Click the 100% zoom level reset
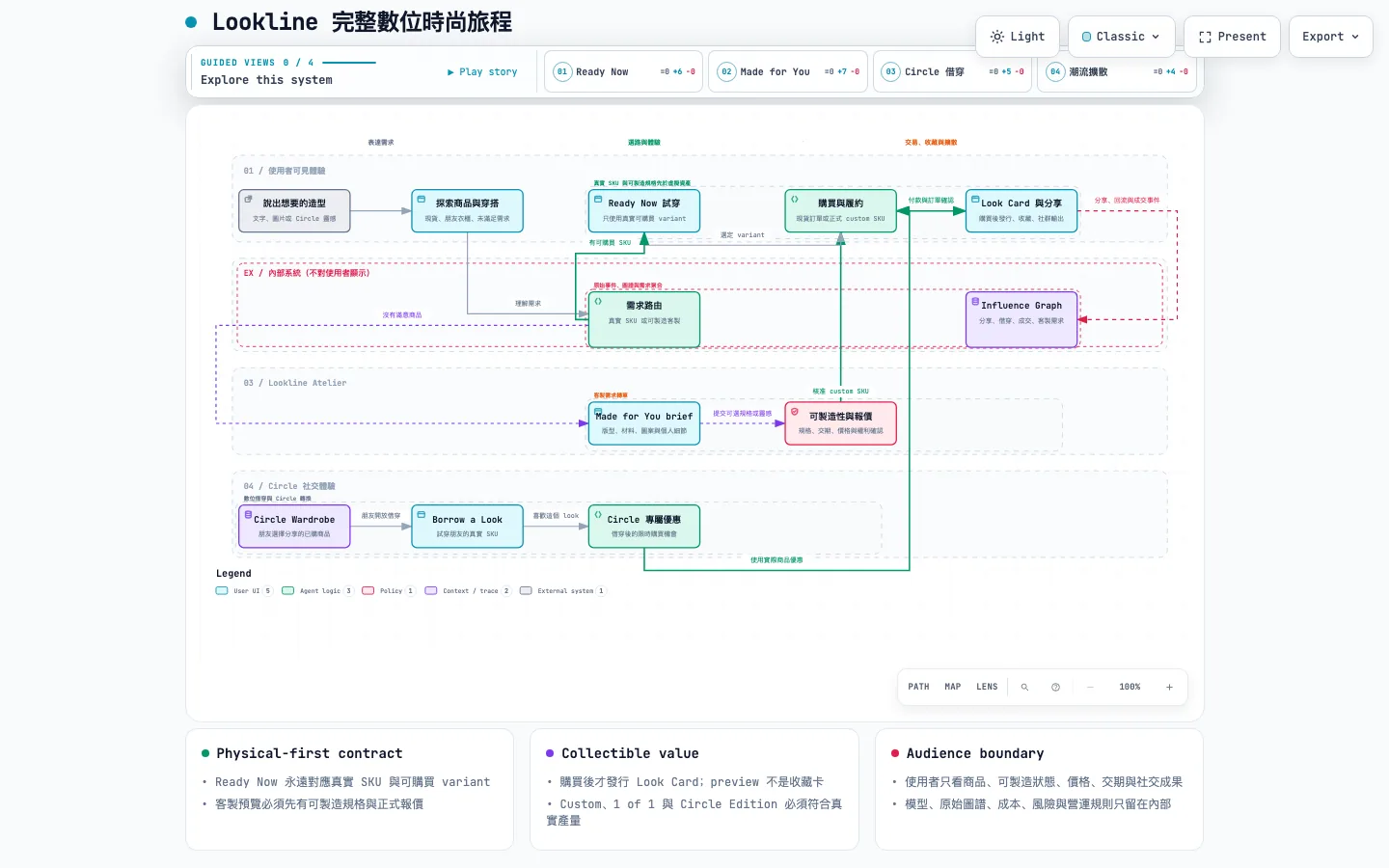The height and width of the screenshot is (868, 1389). tap(1130, 687)
